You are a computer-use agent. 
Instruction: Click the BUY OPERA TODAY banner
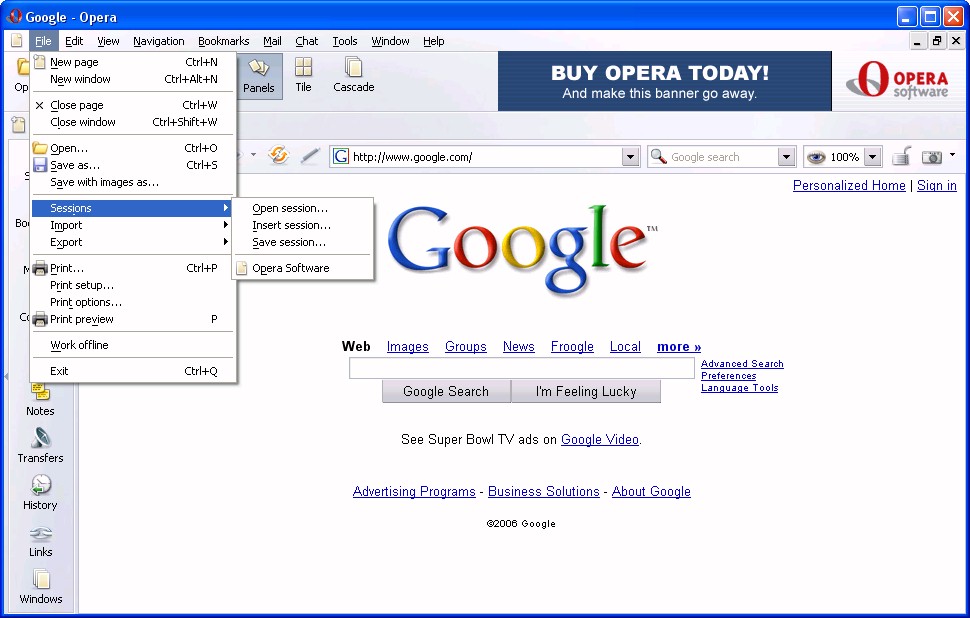pyautogui.click(x=664, y=81)
